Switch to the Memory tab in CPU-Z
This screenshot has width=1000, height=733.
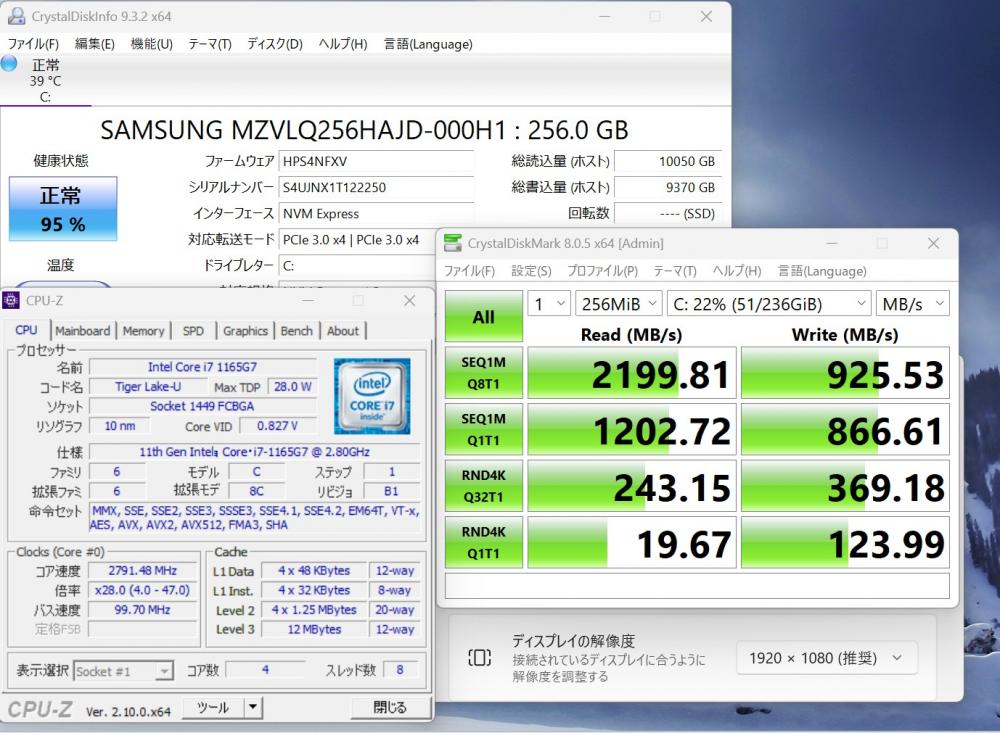pos(143,331)
